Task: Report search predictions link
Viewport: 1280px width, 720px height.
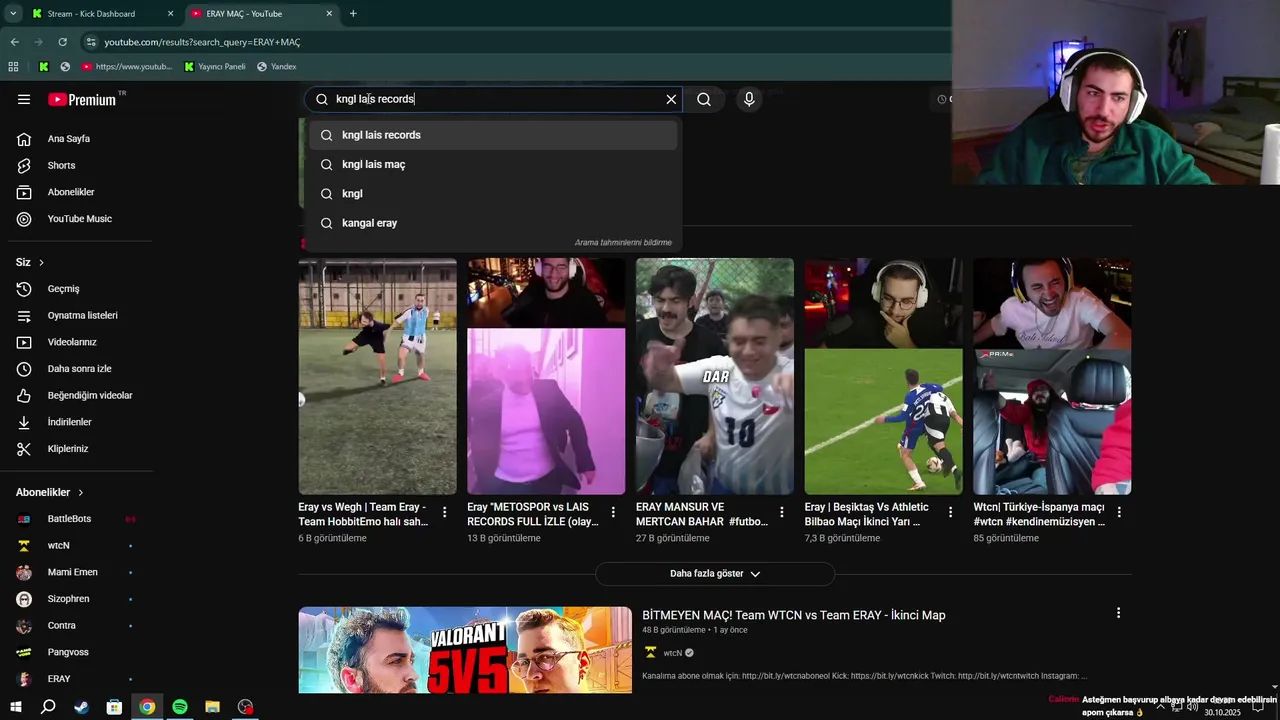Action: 623,242
